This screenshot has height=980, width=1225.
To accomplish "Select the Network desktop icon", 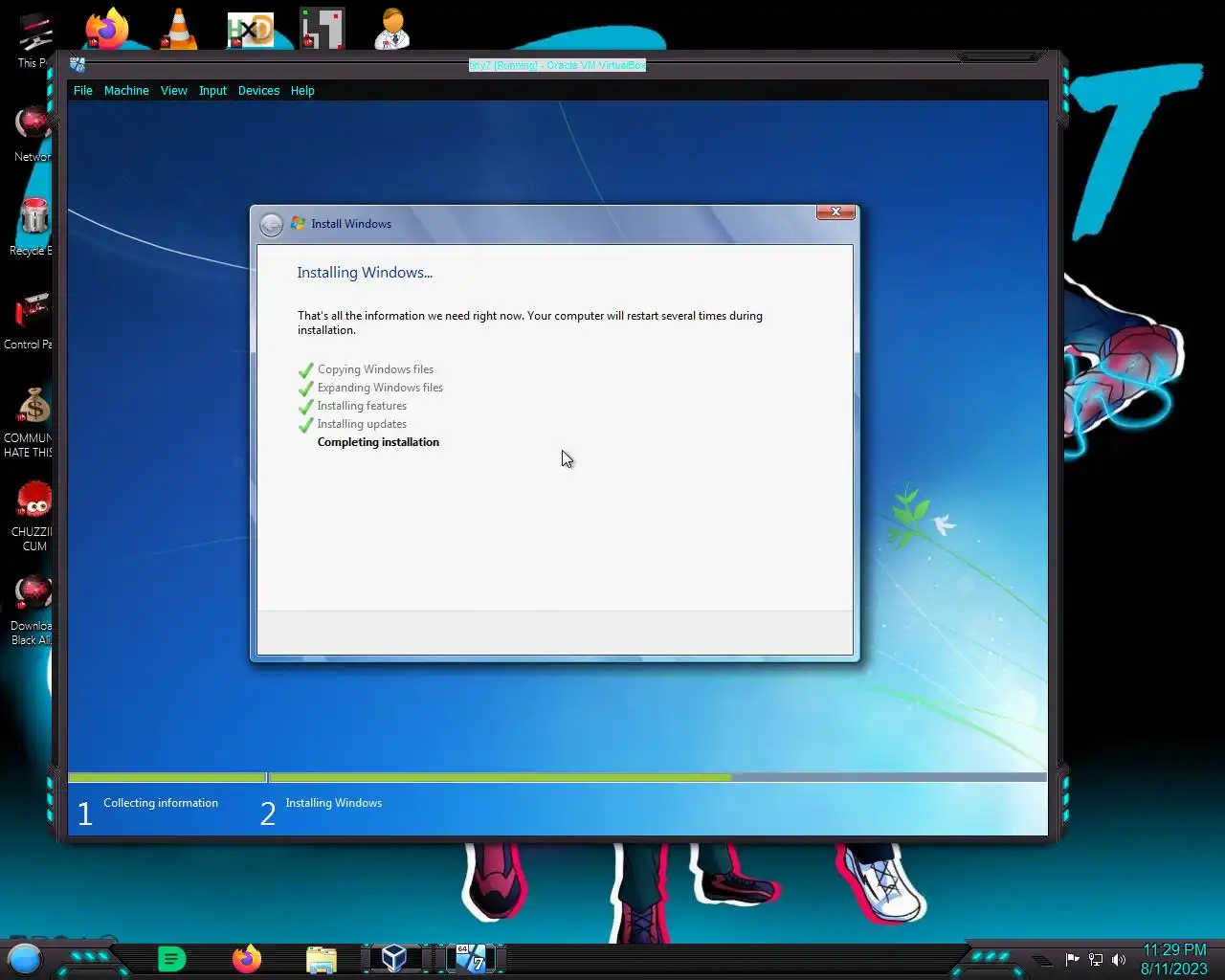I will (x=33, y=134).
